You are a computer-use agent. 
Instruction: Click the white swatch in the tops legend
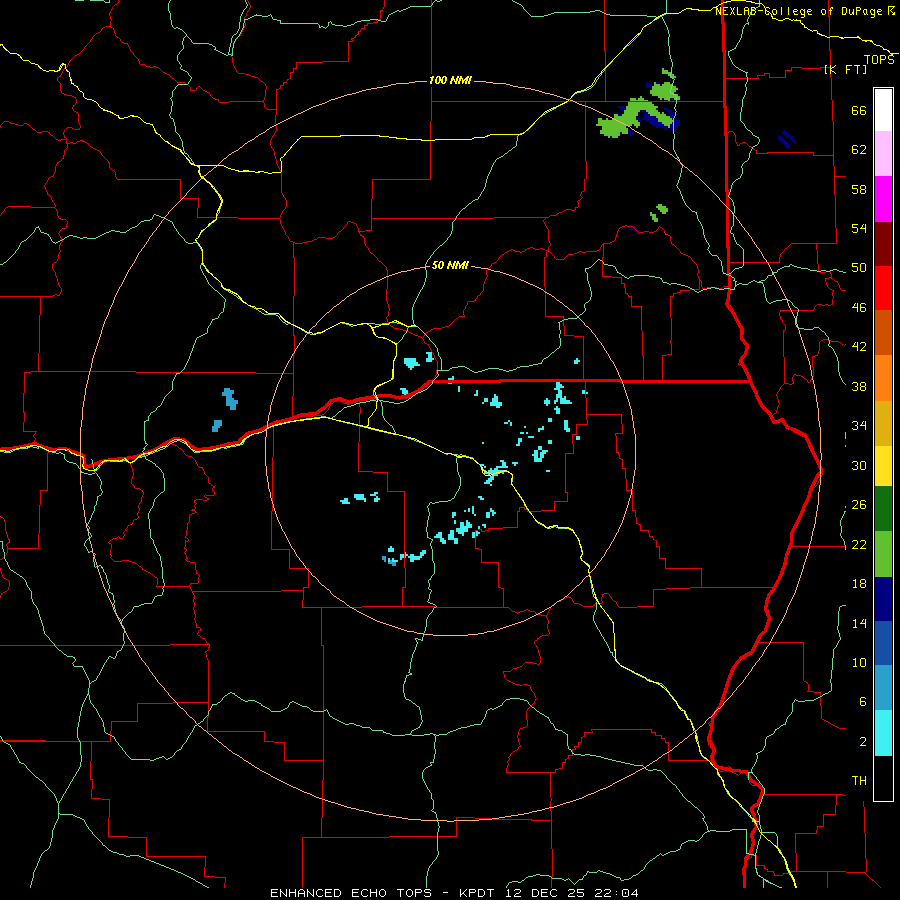click(x=883, y=110)
